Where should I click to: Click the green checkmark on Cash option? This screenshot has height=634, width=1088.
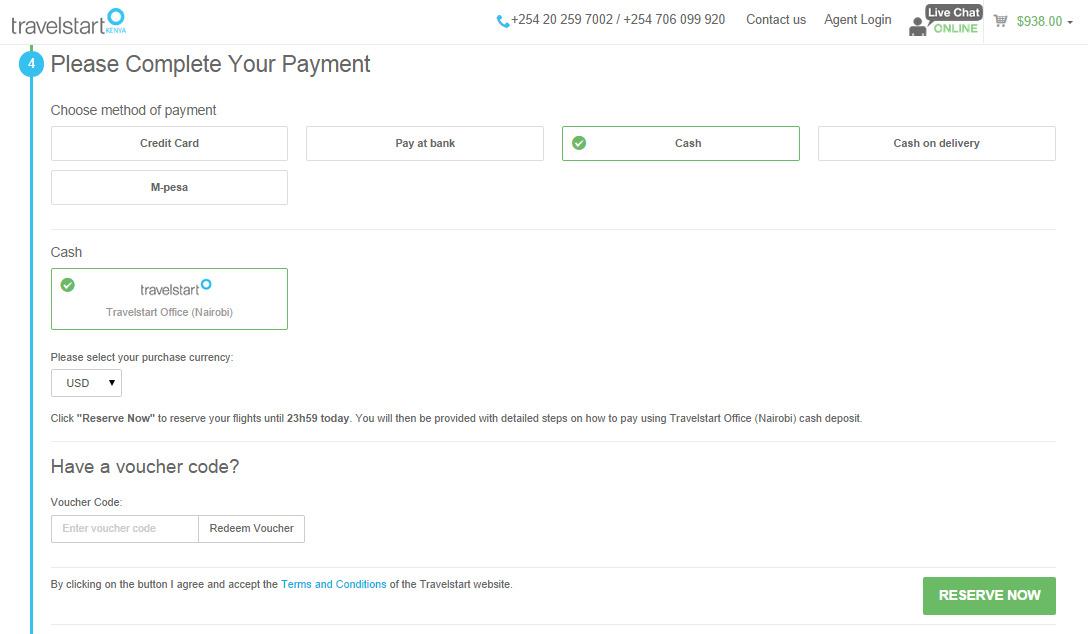579,143
